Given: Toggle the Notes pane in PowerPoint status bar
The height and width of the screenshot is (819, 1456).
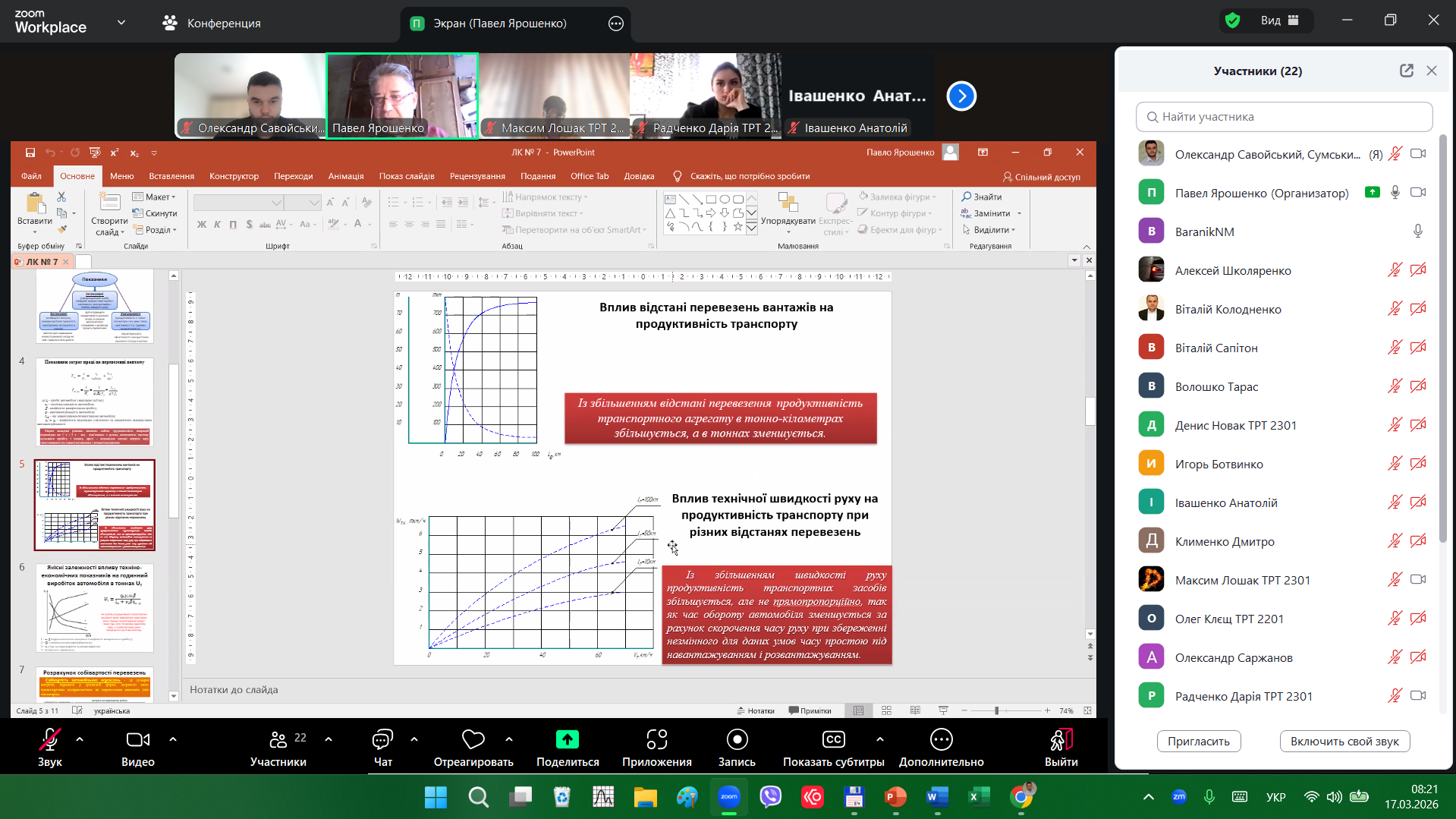Looking at the screenshot, I should click(x=756, y=711).
